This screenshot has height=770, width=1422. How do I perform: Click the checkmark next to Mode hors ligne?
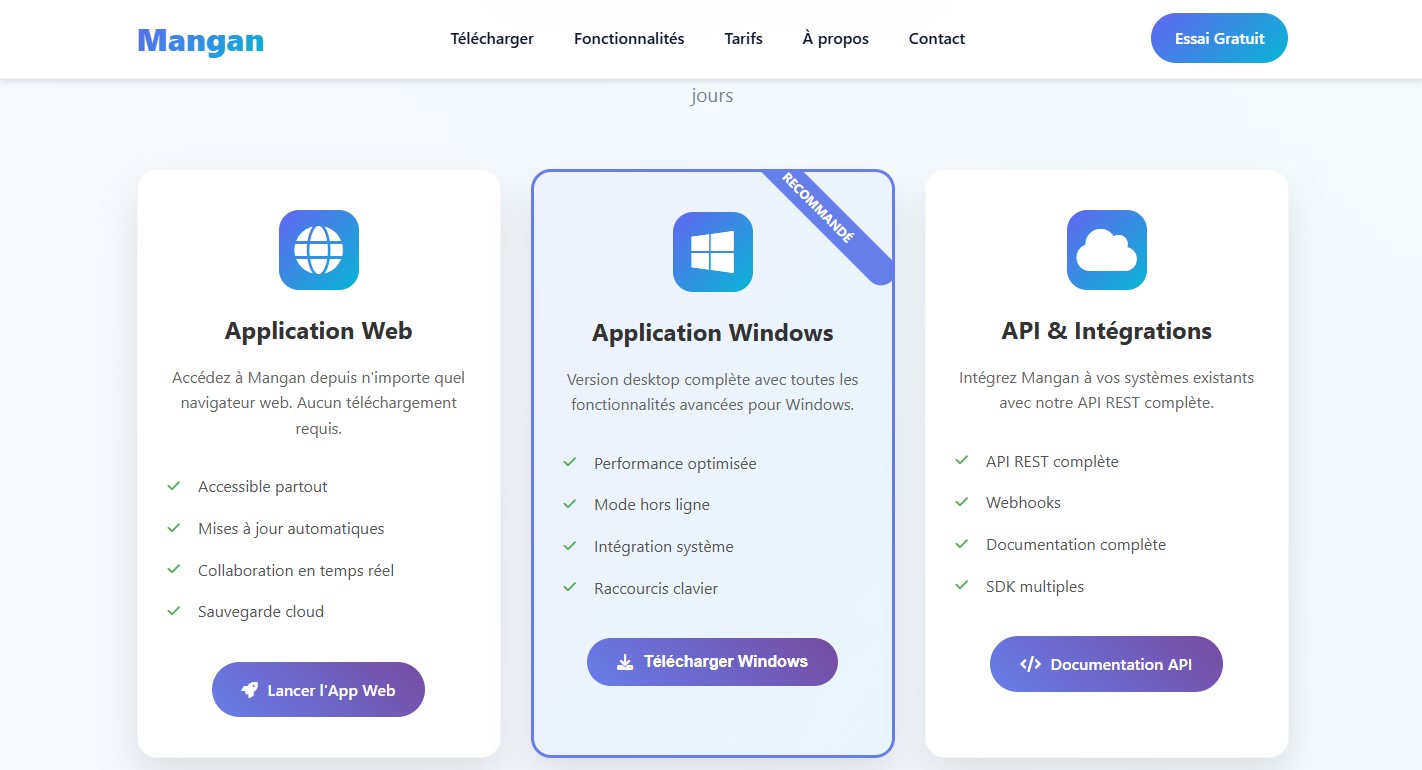(570, 504)
